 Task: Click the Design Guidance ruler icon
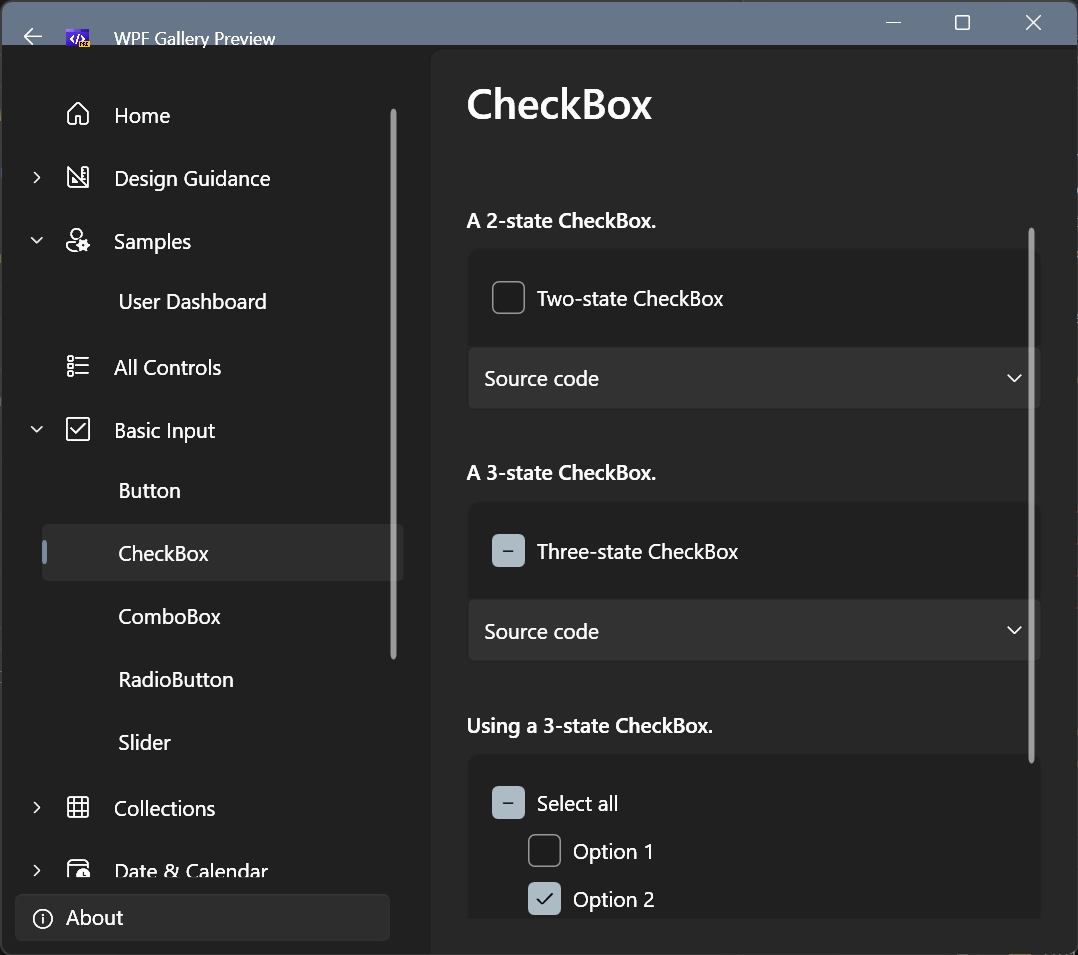(78, 177)
